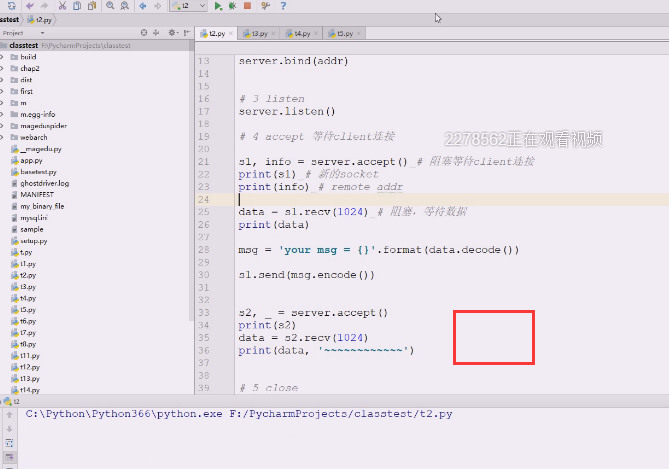
Task: Toggle scroll-to-end in the Run console
Action: pos(9,457)
